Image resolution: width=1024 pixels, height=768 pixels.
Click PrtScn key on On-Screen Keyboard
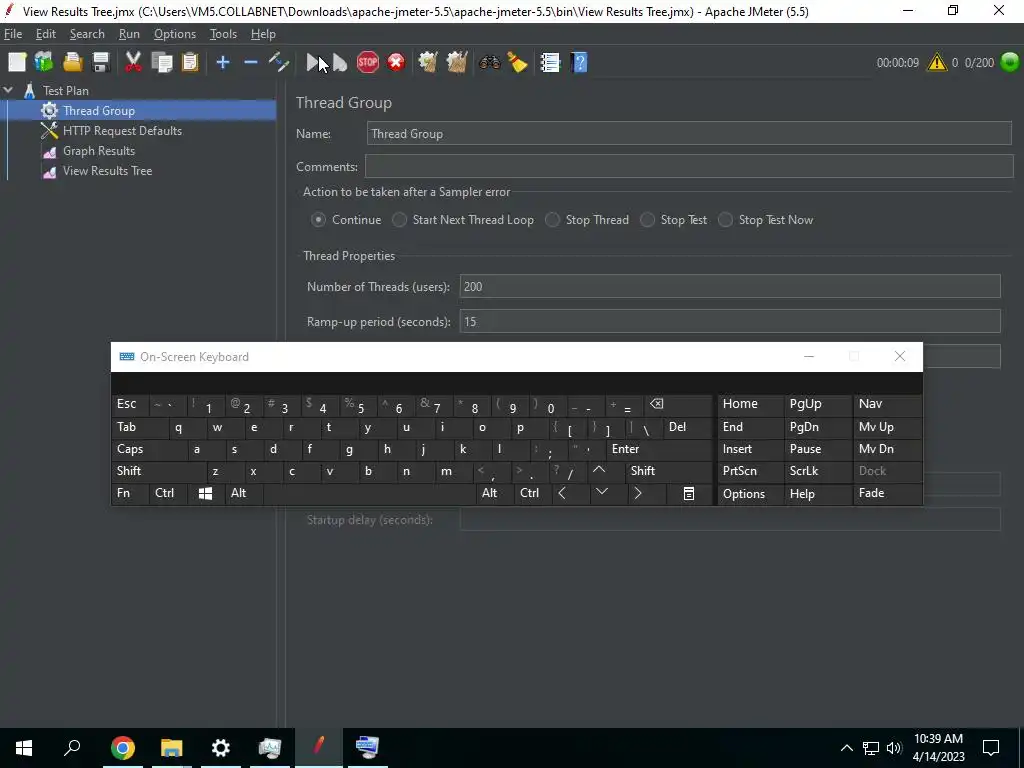pyautogui.click(x=750, y=472)
